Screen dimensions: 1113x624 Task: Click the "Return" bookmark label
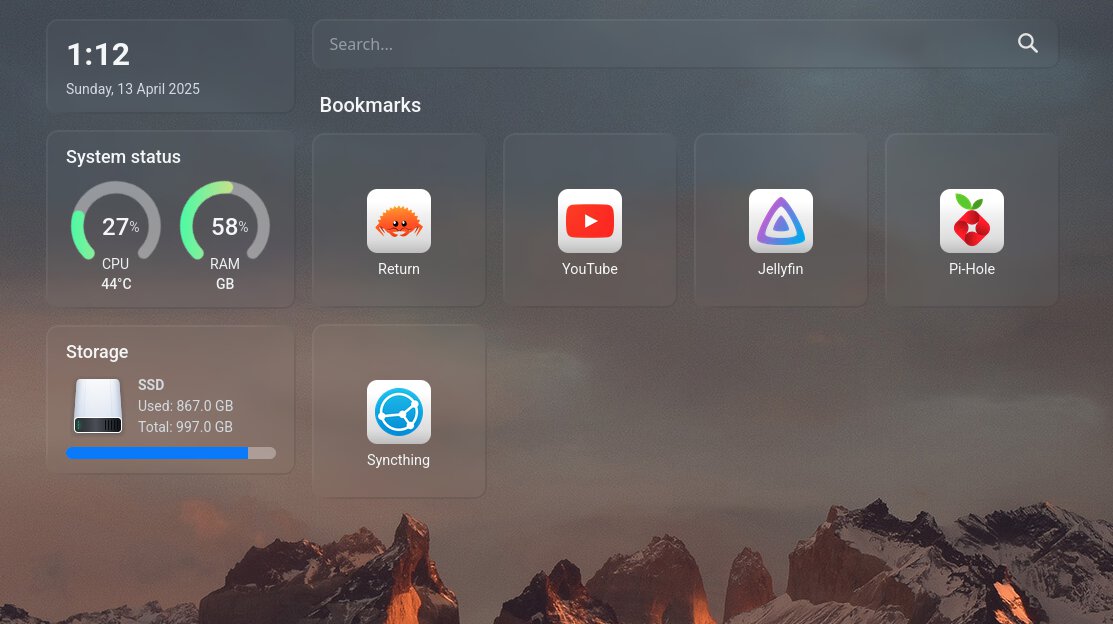coord(398,269)
